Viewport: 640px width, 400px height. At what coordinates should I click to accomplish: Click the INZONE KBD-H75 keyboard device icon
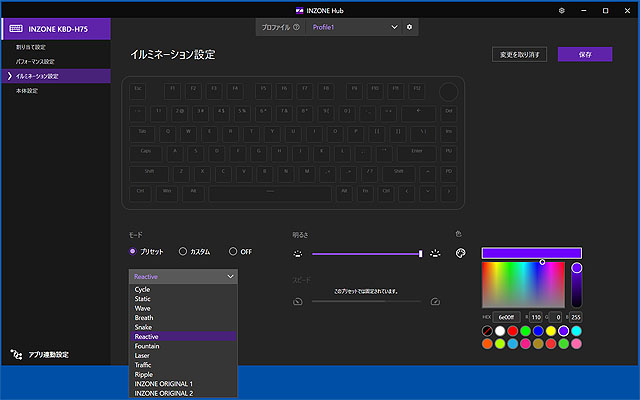(x=16, y=29)
